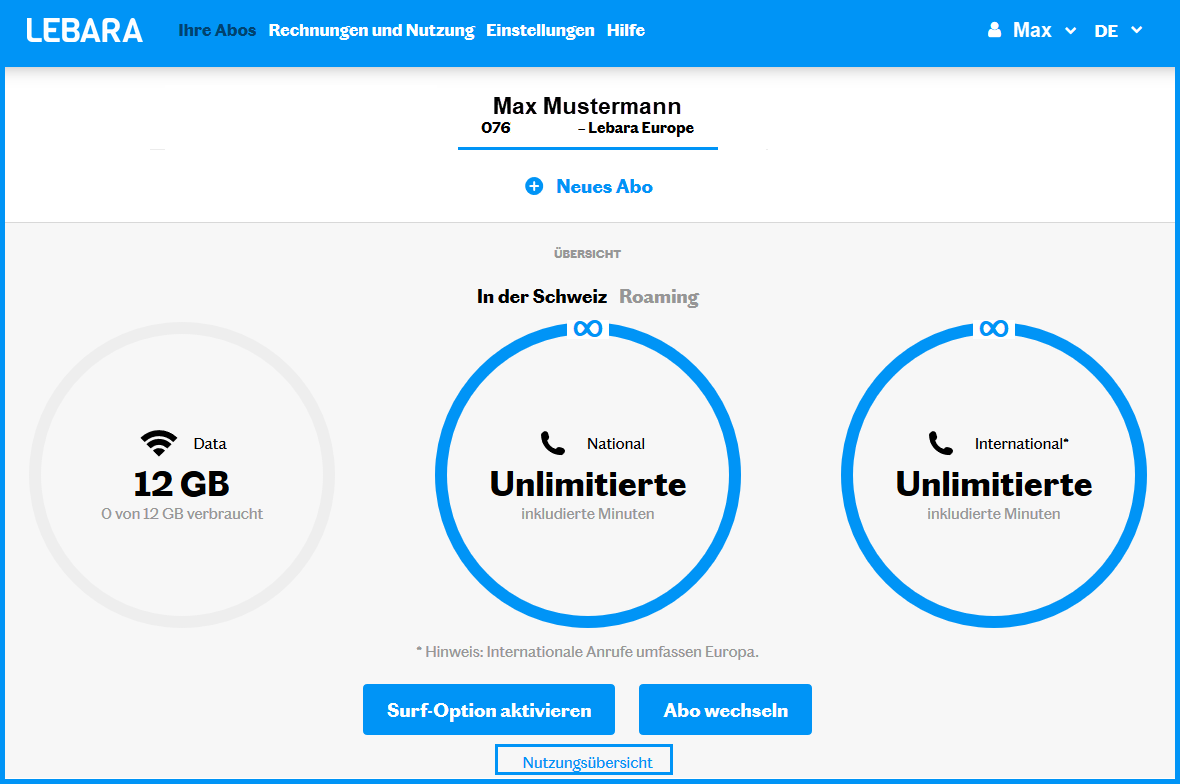Click the International unlimited minutes ring
The height and width of the screenshot is (784, 1180).
(993, 475)
